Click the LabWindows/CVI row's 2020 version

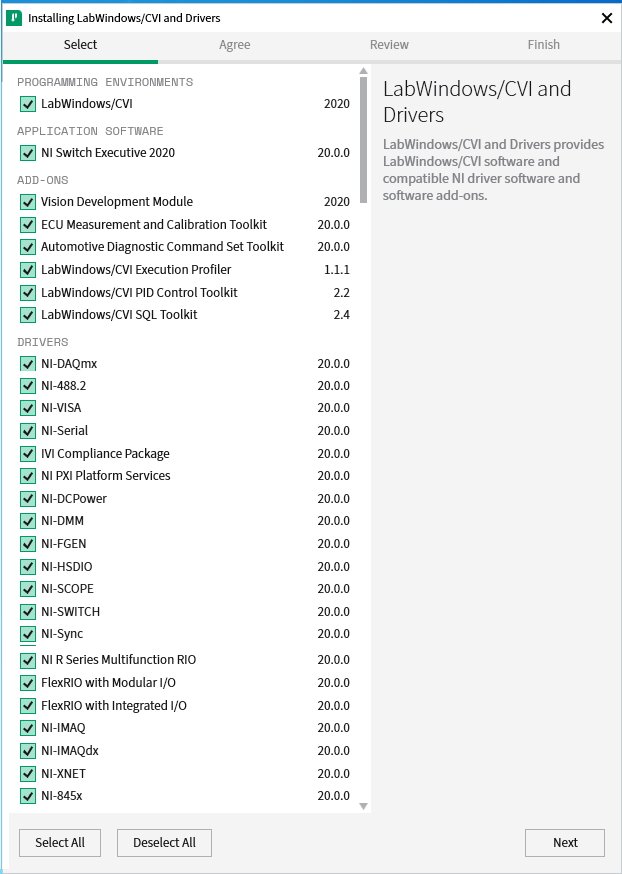pos(337,104)
